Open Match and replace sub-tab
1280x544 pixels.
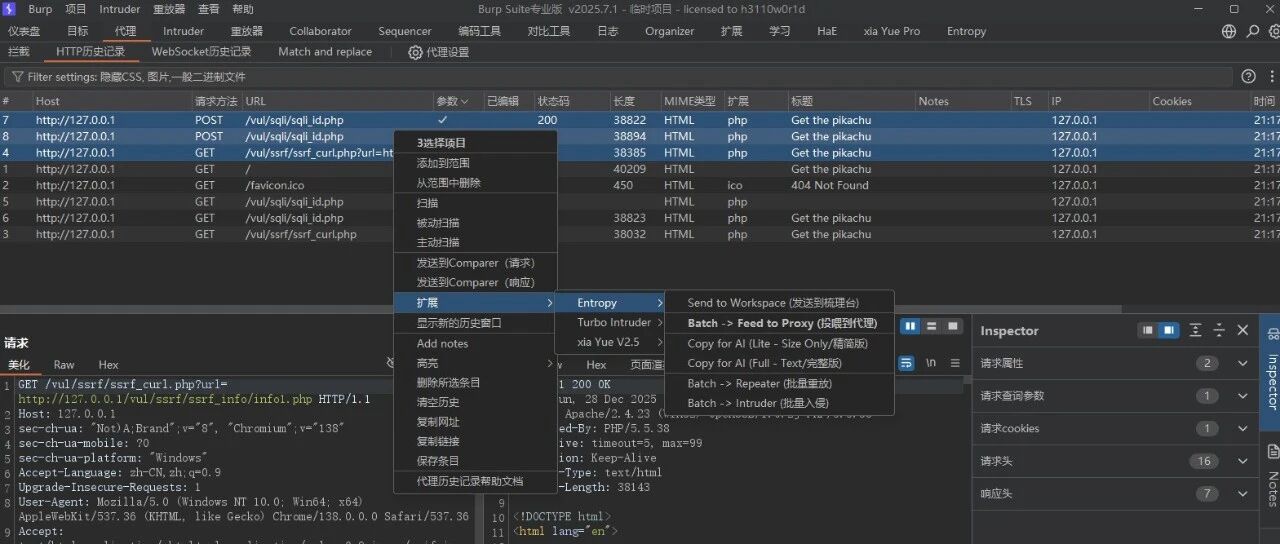click(x=325, y=52)
